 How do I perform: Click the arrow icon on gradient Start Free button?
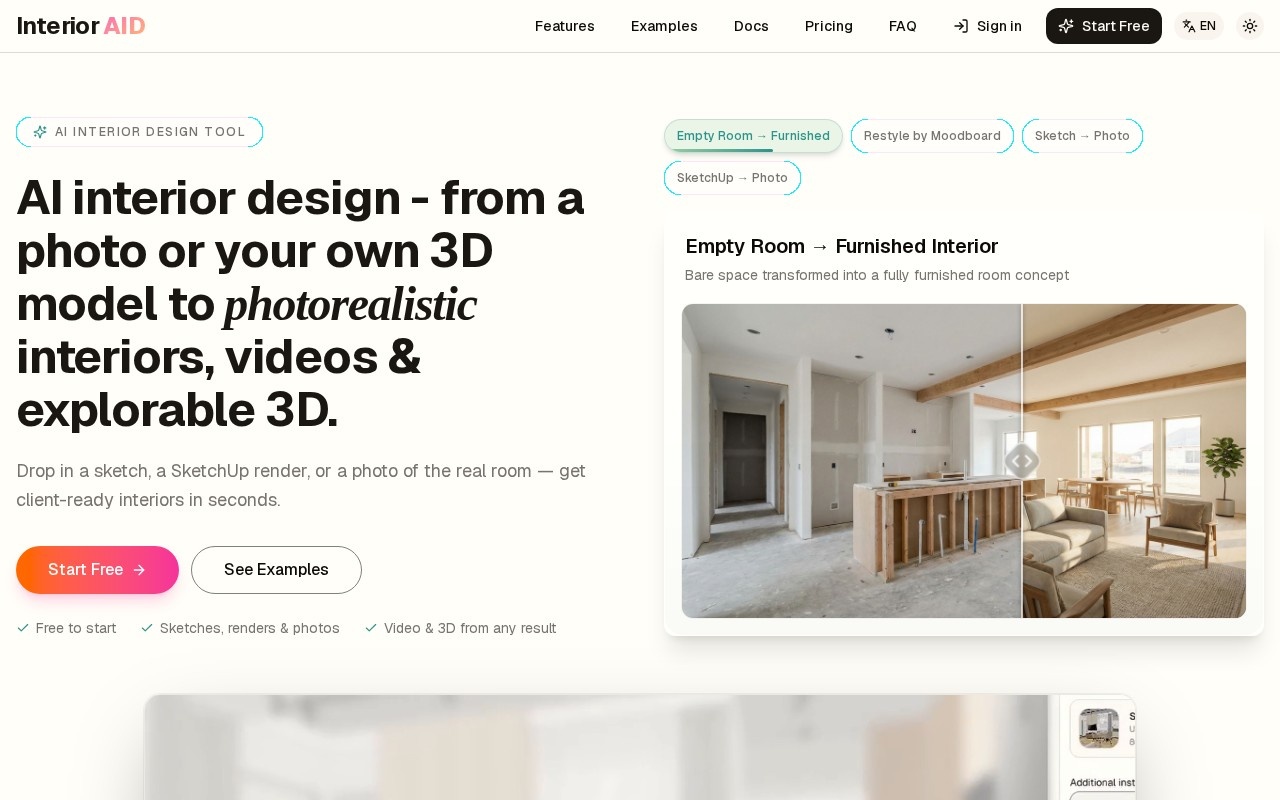[x=139, y=570]
